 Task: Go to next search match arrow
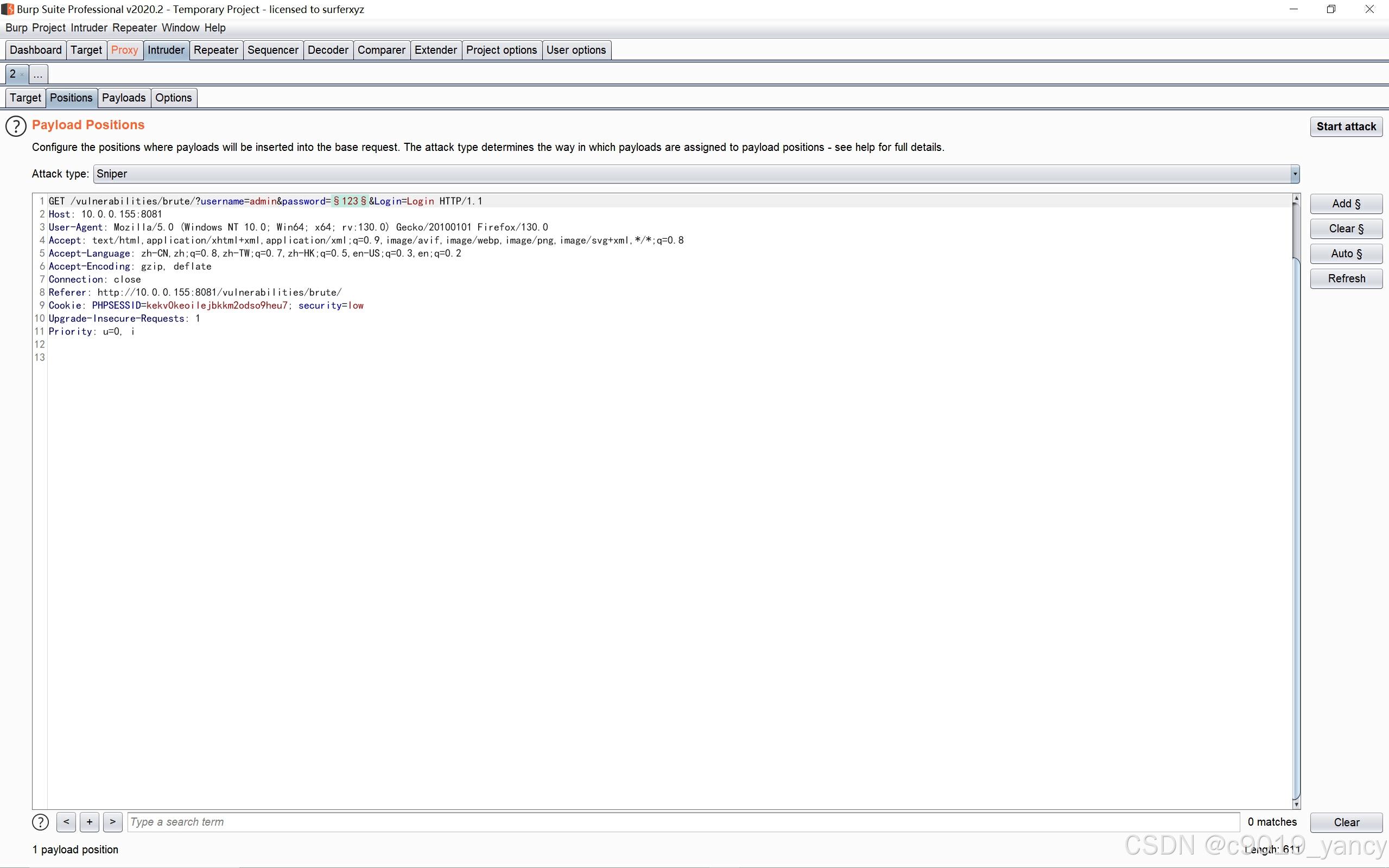pyautogui.click(x=112, y=822)
